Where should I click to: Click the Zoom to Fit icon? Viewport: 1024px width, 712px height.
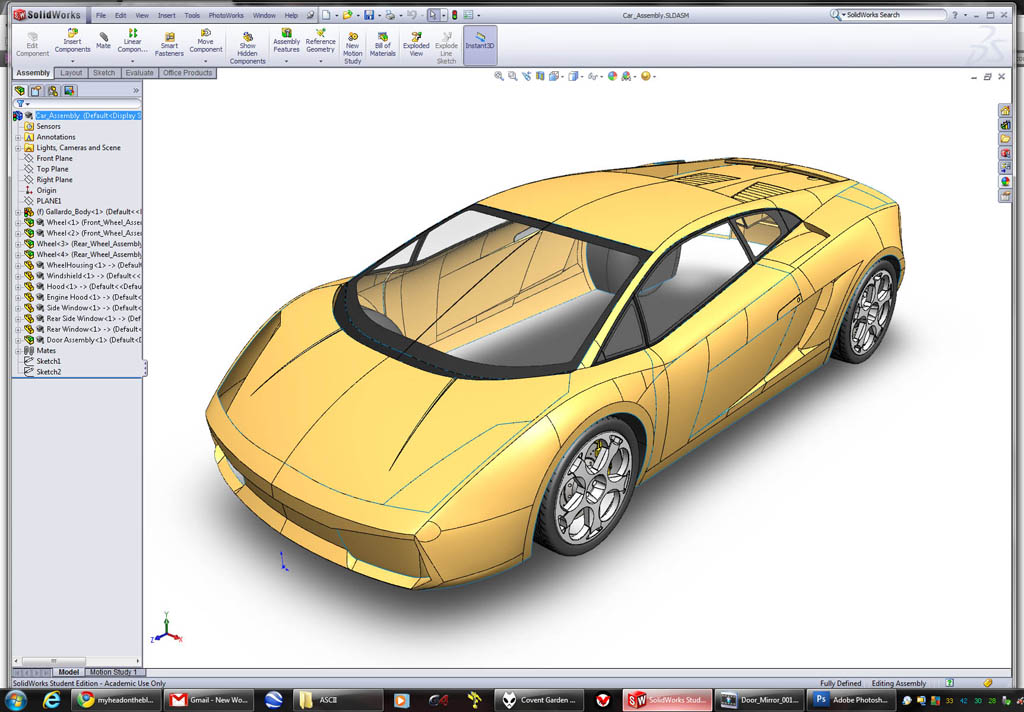(499, 76)
